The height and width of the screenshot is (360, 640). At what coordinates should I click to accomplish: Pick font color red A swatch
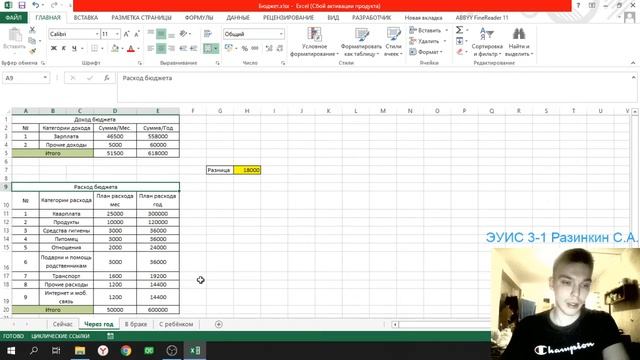tap(131, 49)
